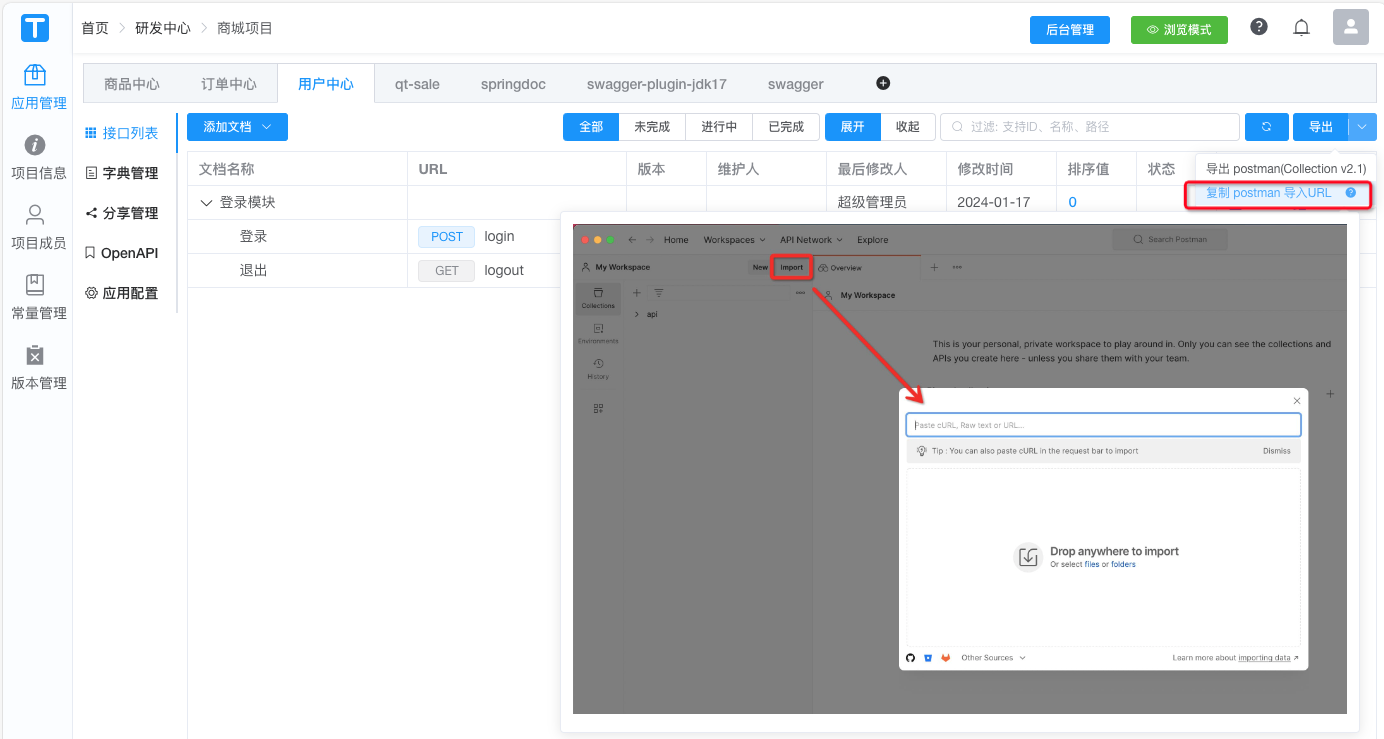This screenshot has width=1384, height=739.
Task: Open 常量管理 in the left sidebar
Action: pyautogui.click(x=38, y=298)
